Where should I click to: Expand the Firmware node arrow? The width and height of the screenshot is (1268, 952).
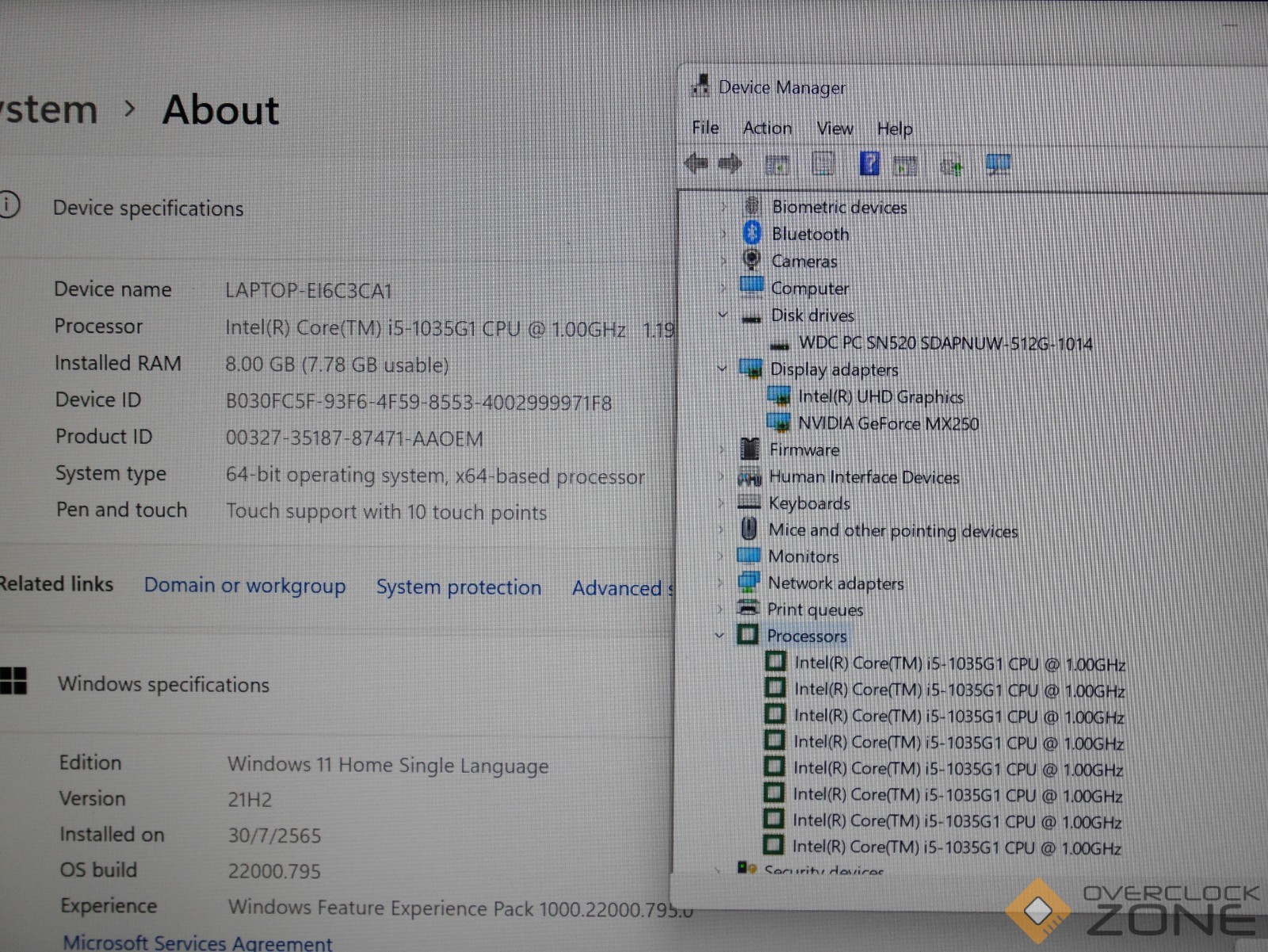pos(721,449)
